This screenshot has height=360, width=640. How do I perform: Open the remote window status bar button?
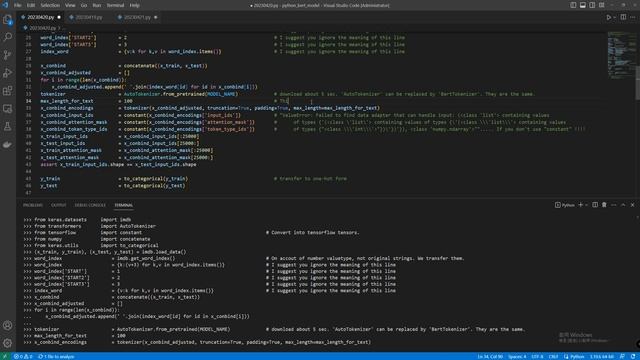point(5,356)
